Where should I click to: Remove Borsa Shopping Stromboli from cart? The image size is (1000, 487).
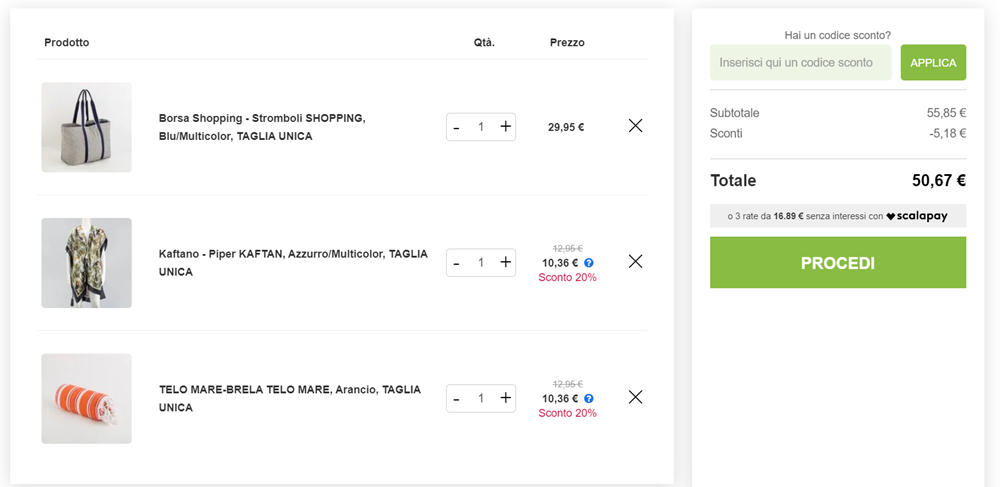click(635, 126)
